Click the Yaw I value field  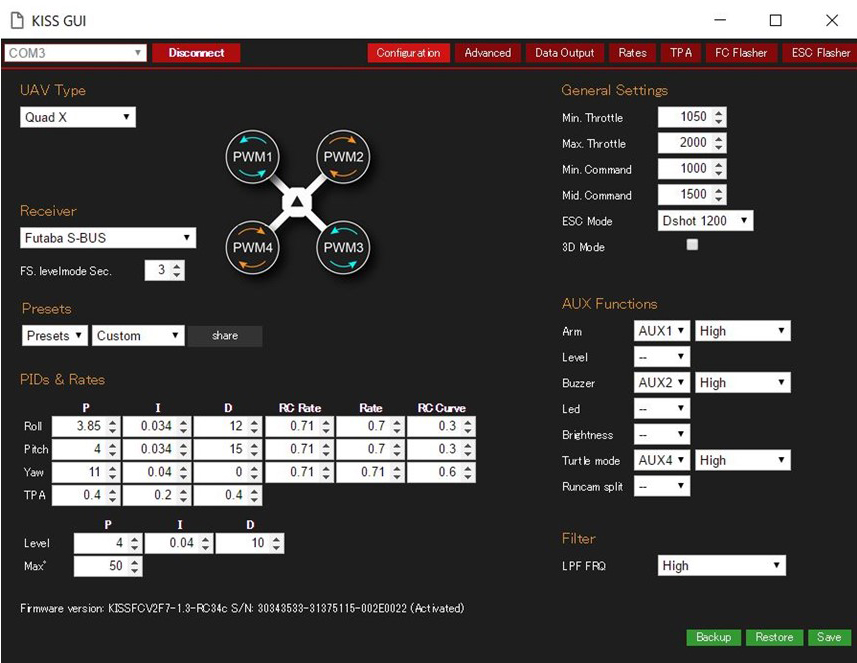pos(156,472)
